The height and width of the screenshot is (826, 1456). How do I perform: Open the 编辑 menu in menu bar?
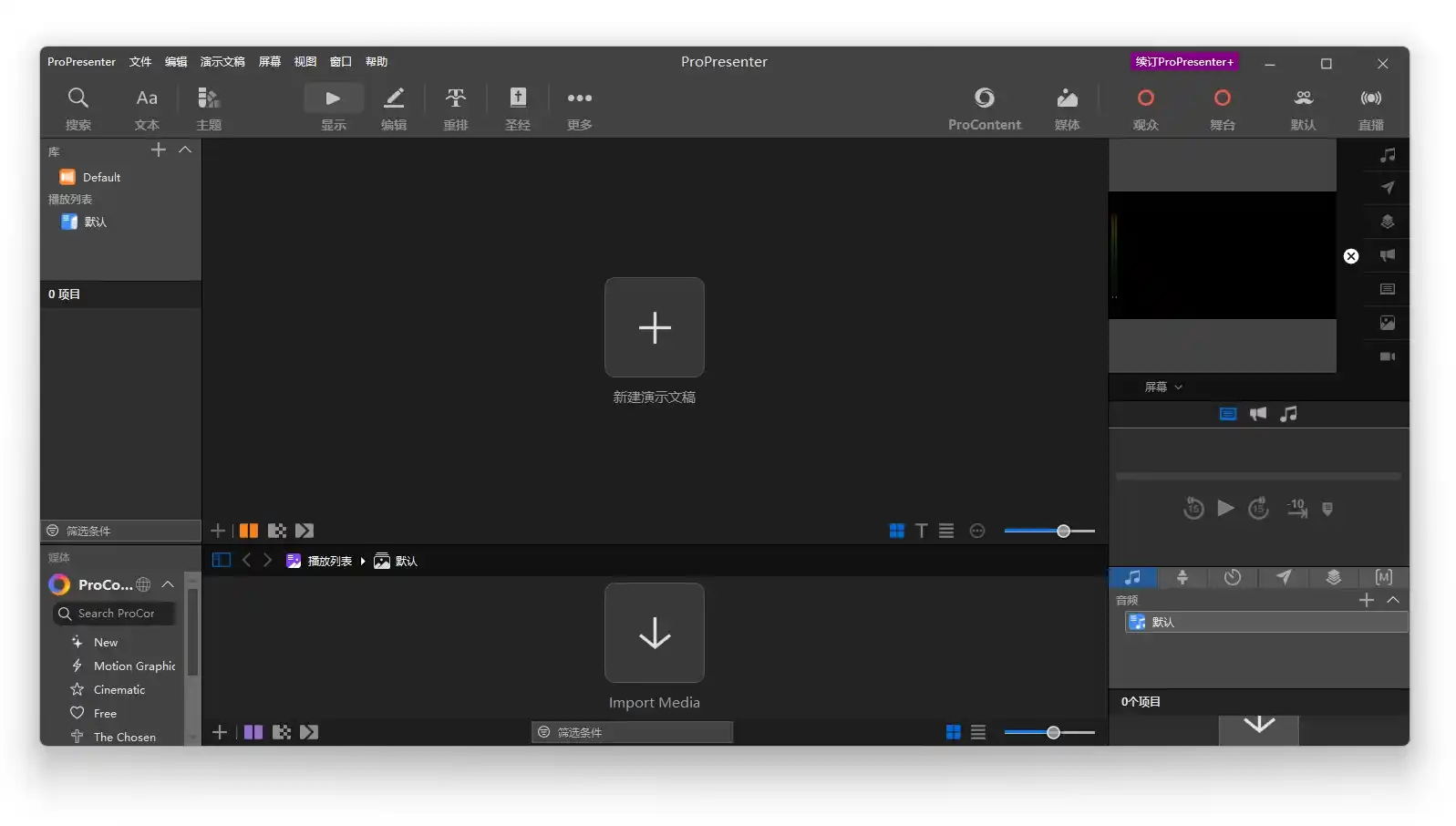click(x=176, y=62)
